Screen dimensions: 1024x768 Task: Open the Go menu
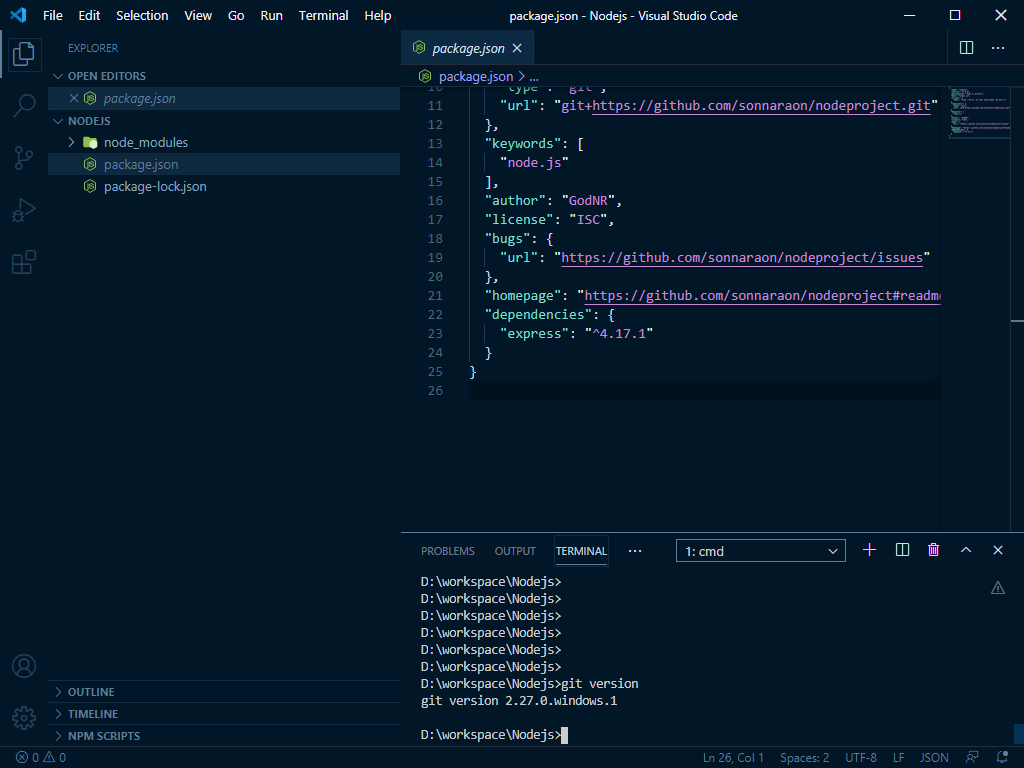[x=236, y=15]
